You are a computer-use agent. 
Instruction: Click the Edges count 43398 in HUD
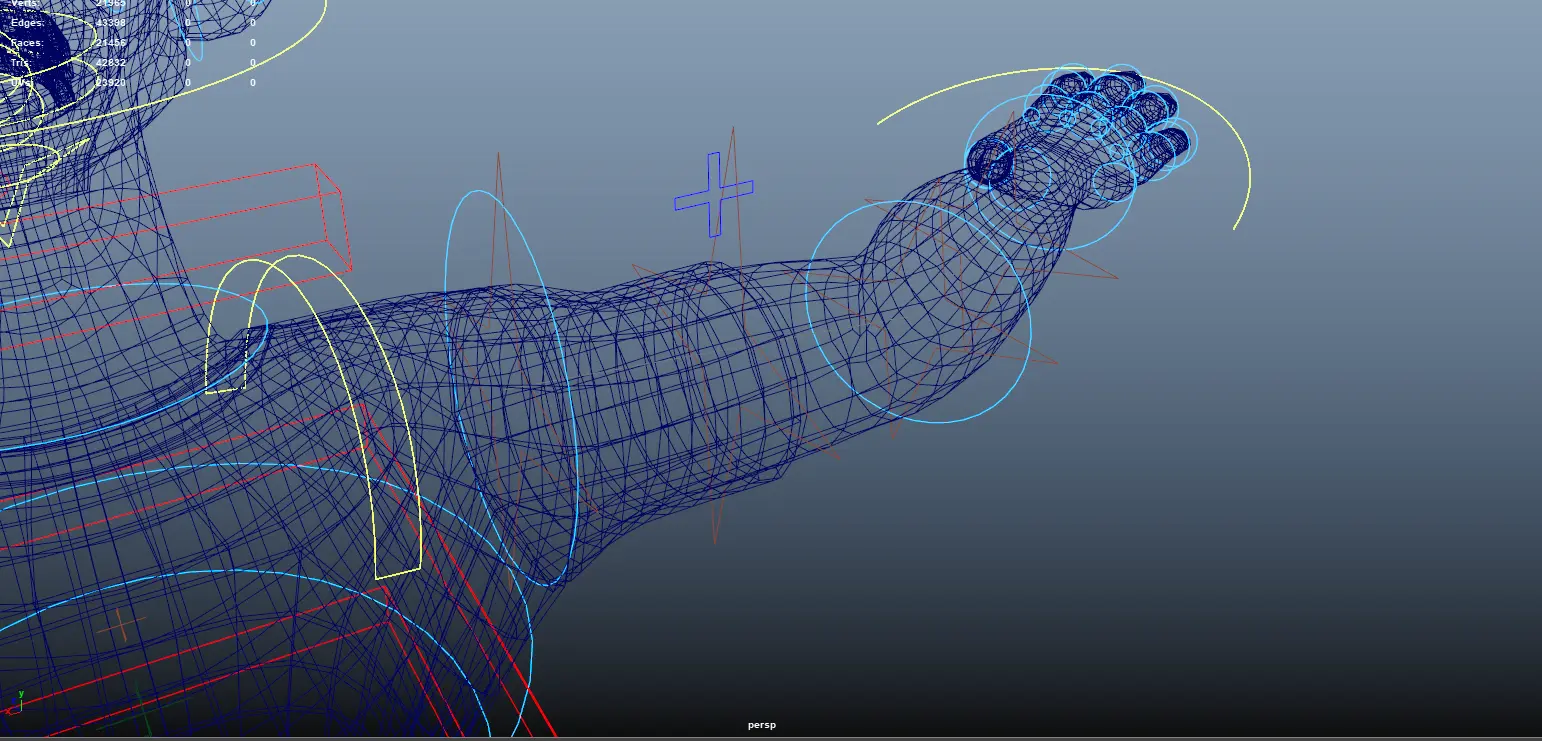pos(111,22)
